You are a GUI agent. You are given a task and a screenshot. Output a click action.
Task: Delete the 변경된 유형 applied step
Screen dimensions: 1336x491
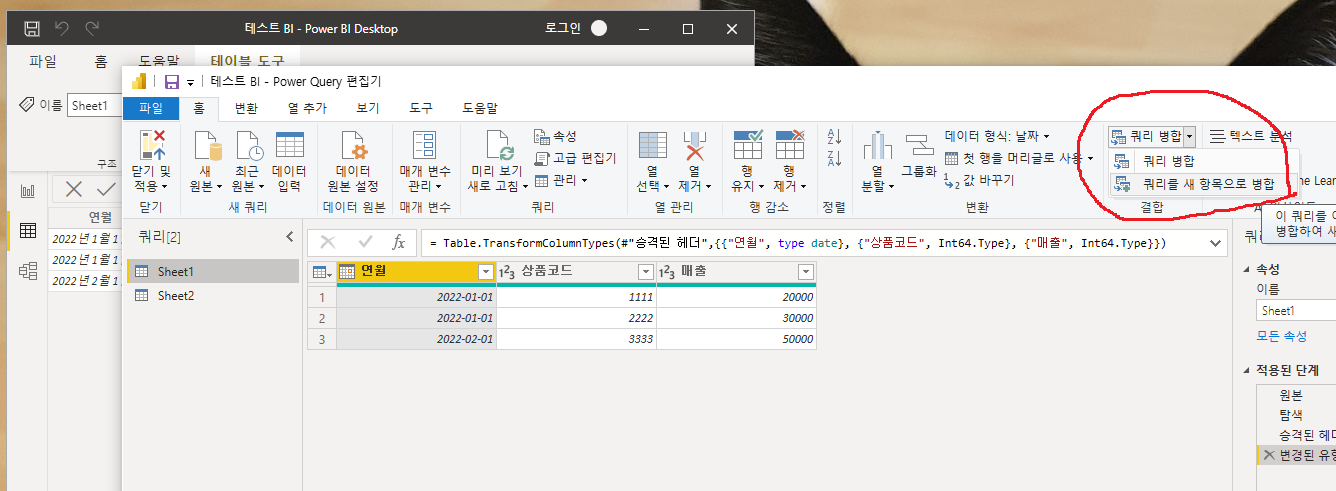pyautogui.click(x=1269, y=455)
